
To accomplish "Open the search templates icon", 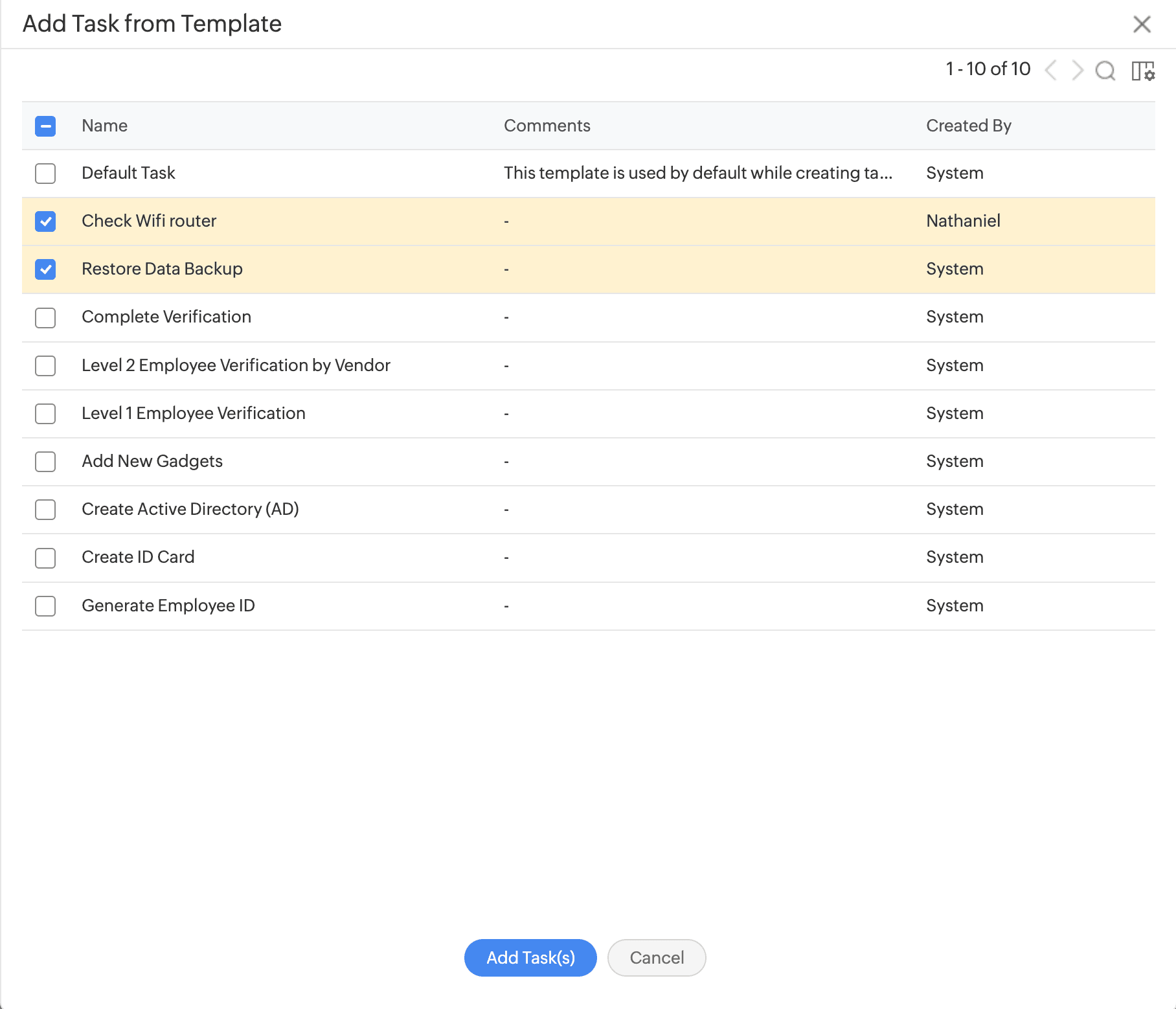I will (1105, 70).
